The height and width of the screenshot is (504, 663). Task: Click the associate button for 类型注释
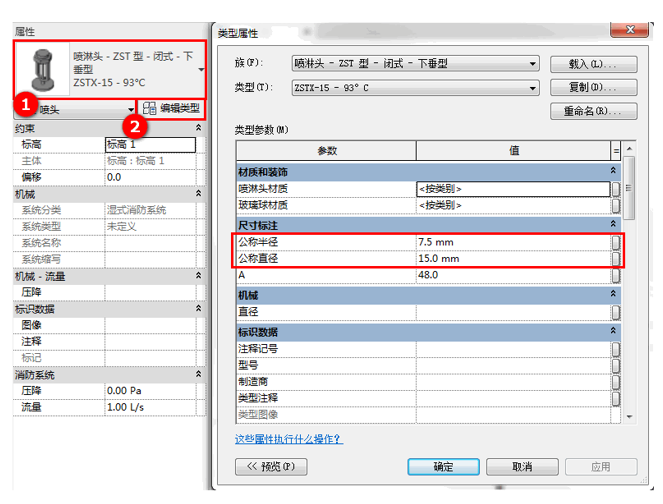616,398
